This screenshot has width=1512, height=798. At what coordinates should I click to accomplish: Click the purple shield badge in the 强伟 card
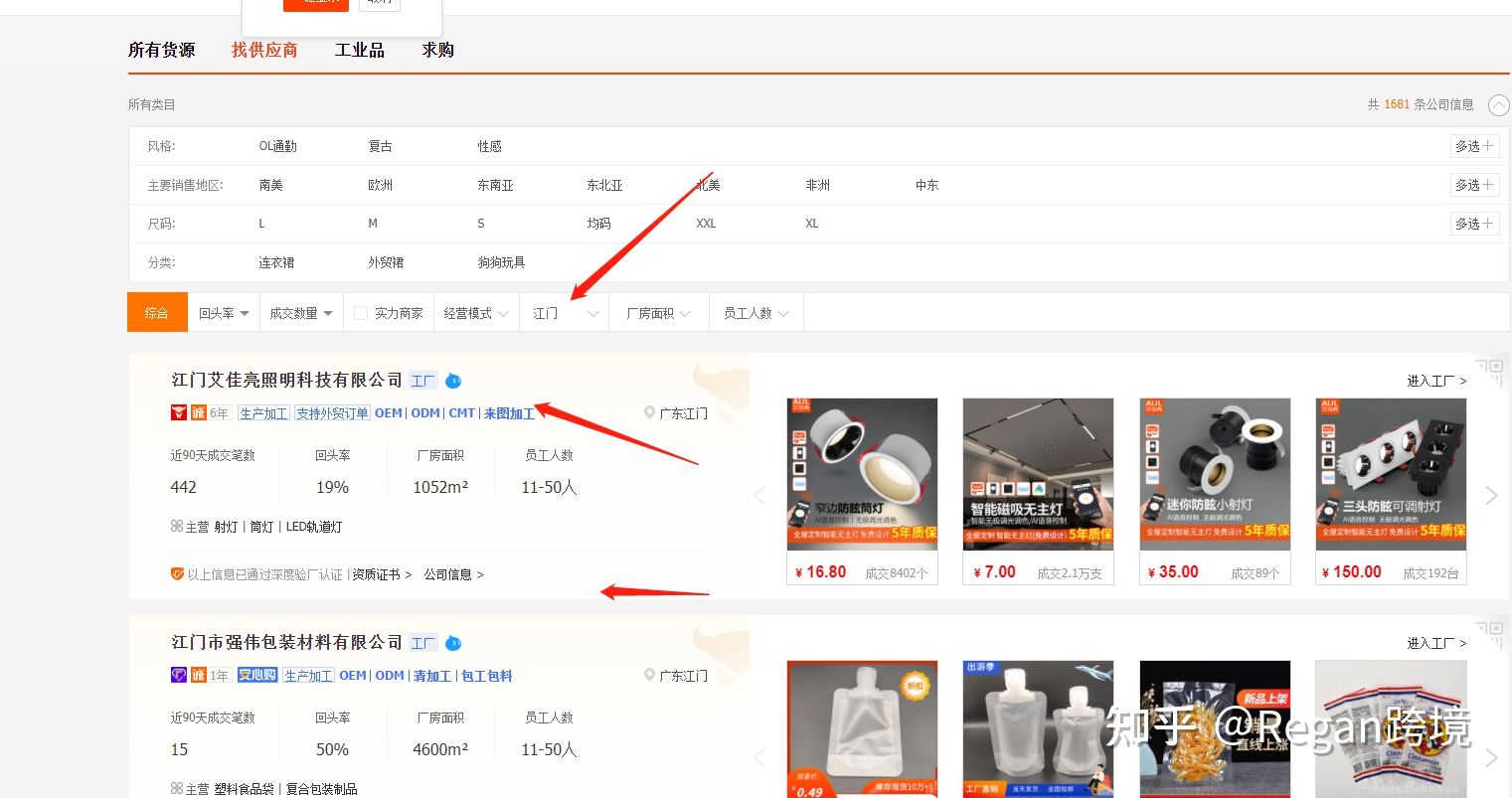pos(179,675)
